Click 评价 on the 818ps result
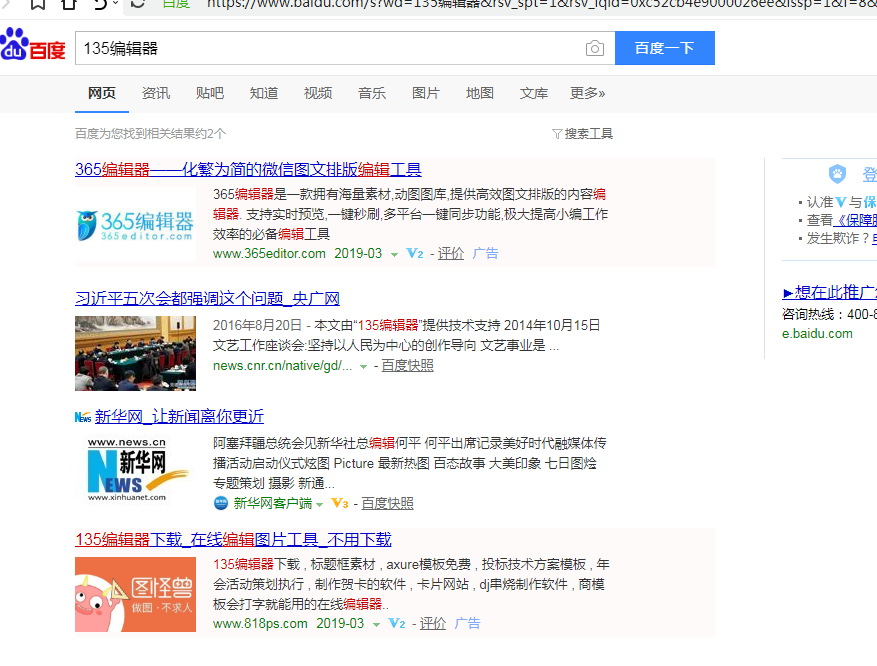Viewport: 877px width, 666px height. click(433, 624)
